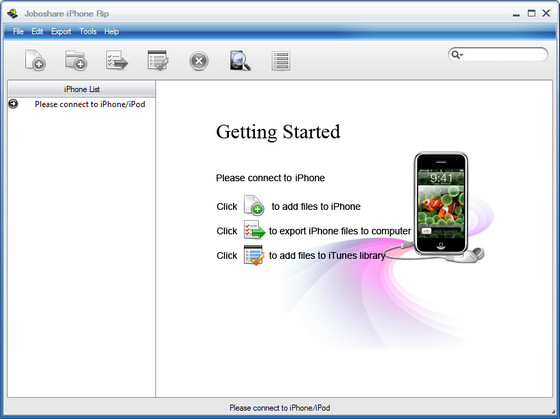The image size is (560, 419).
Task: Open the File menu
Action: coord(18,31)
